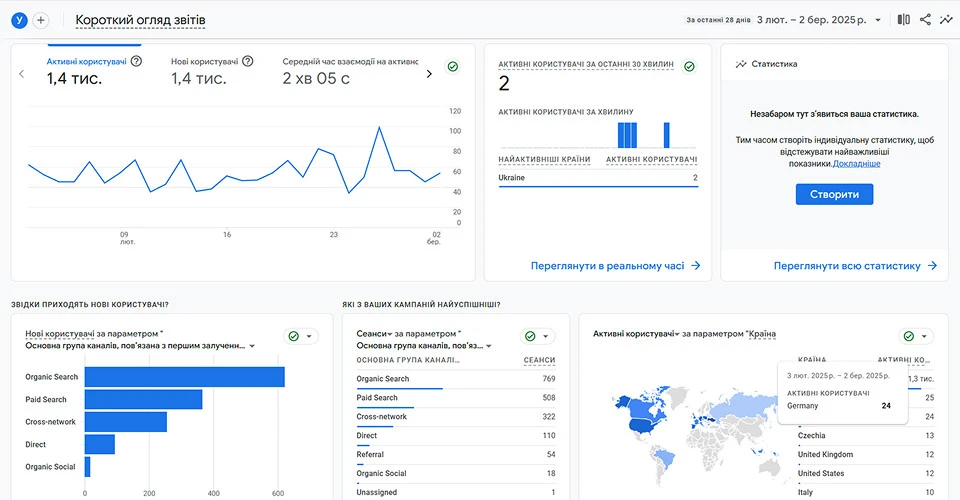Click Italy in country list
The height and width of the screenshot is (500, 960).
click(x=805, y=493)
